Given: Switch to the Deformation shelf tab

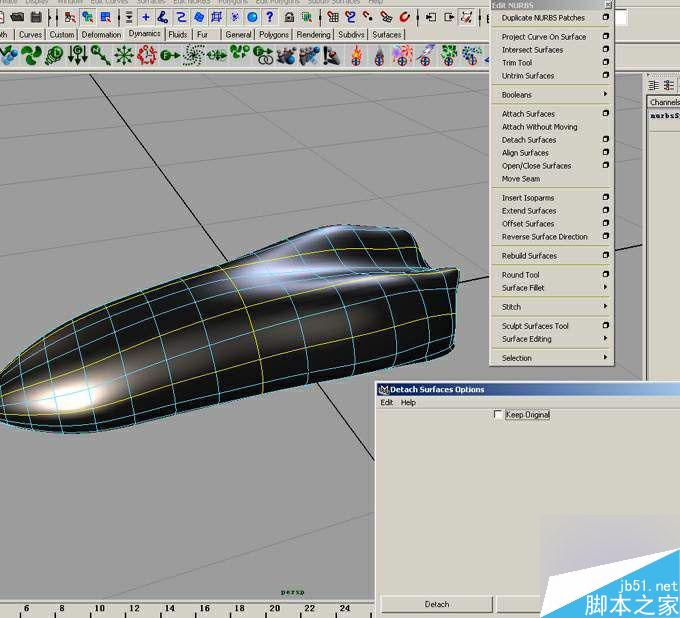Looking at the screenshot, I should click(101, 35).
